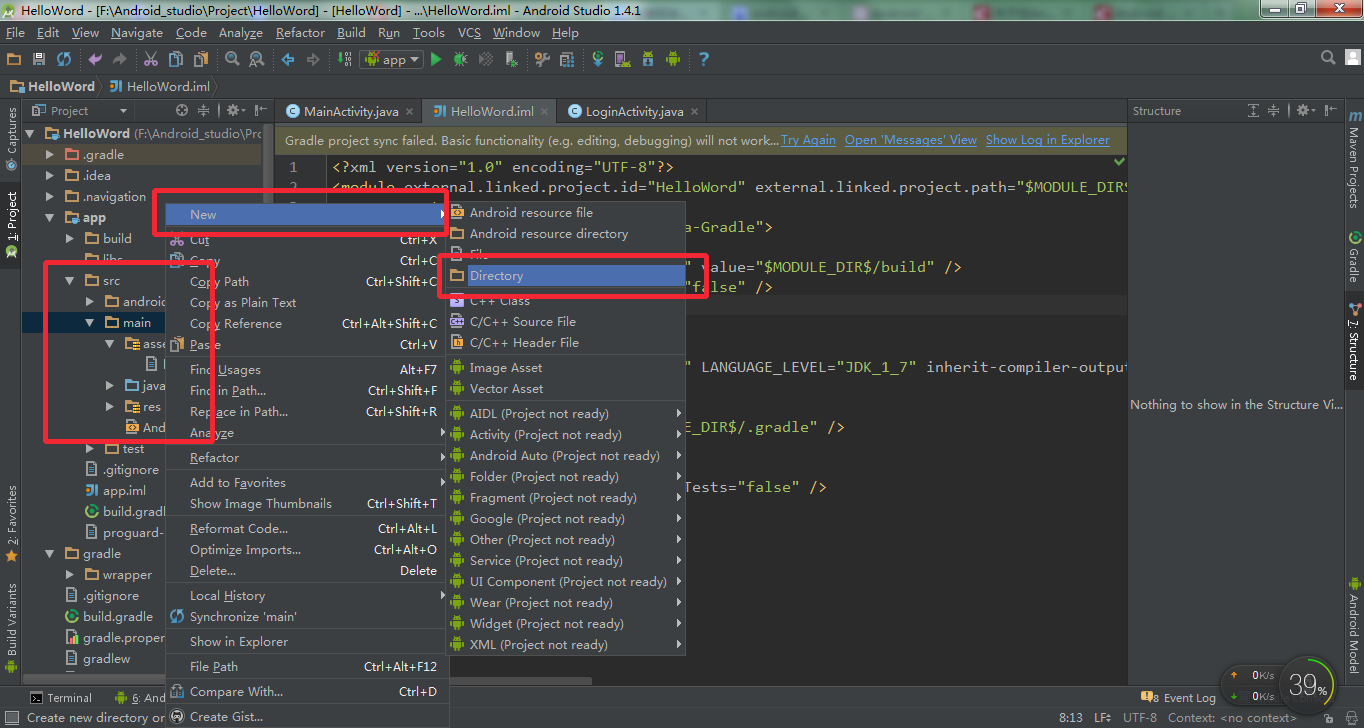Click the Find magnifier toolbar icon

(231, 59)
